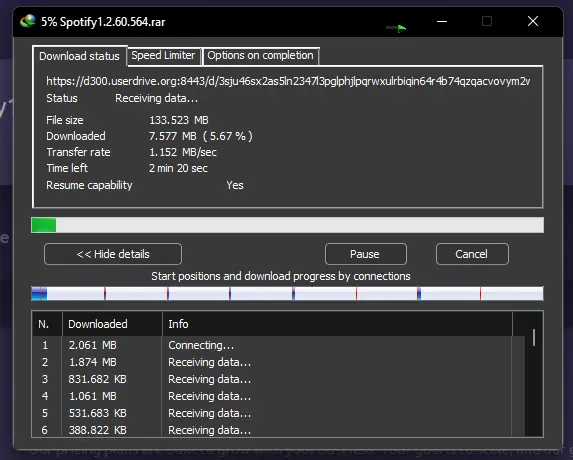Click the connections progress segment bar
Viewport: 573px width, 460px height.
(288, 293)
